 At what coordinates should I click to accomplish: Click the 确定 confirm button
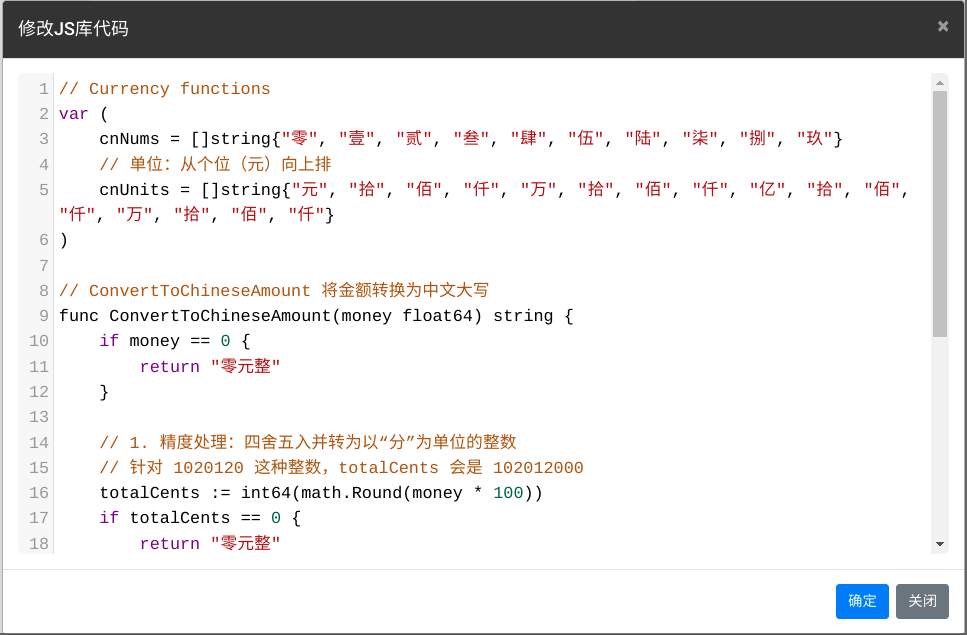(x=862, y=601)
